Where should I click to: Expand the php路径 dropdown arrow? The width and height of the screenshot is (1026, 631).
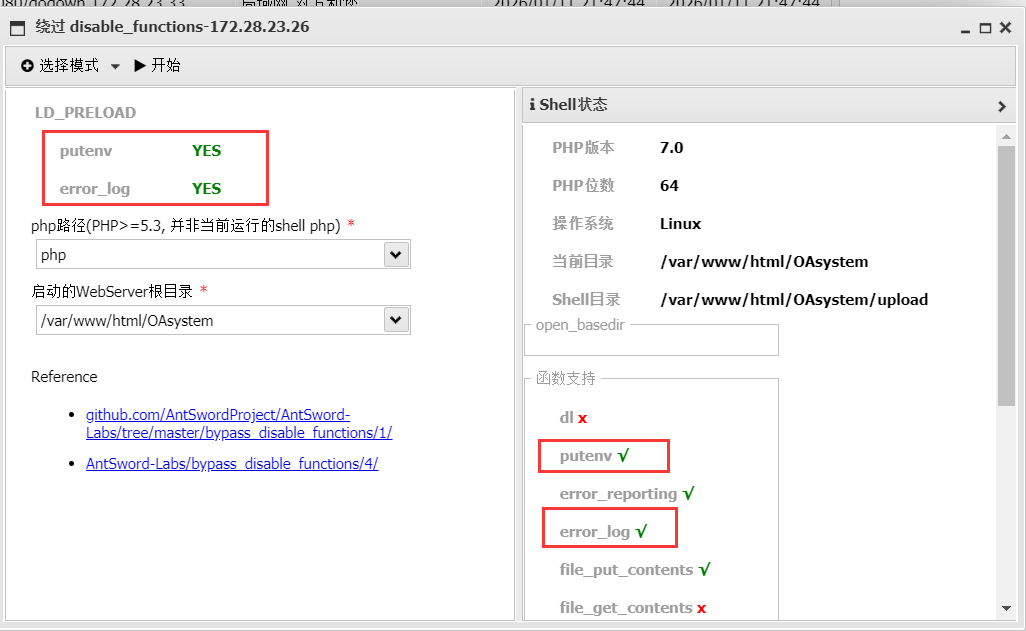396,255
